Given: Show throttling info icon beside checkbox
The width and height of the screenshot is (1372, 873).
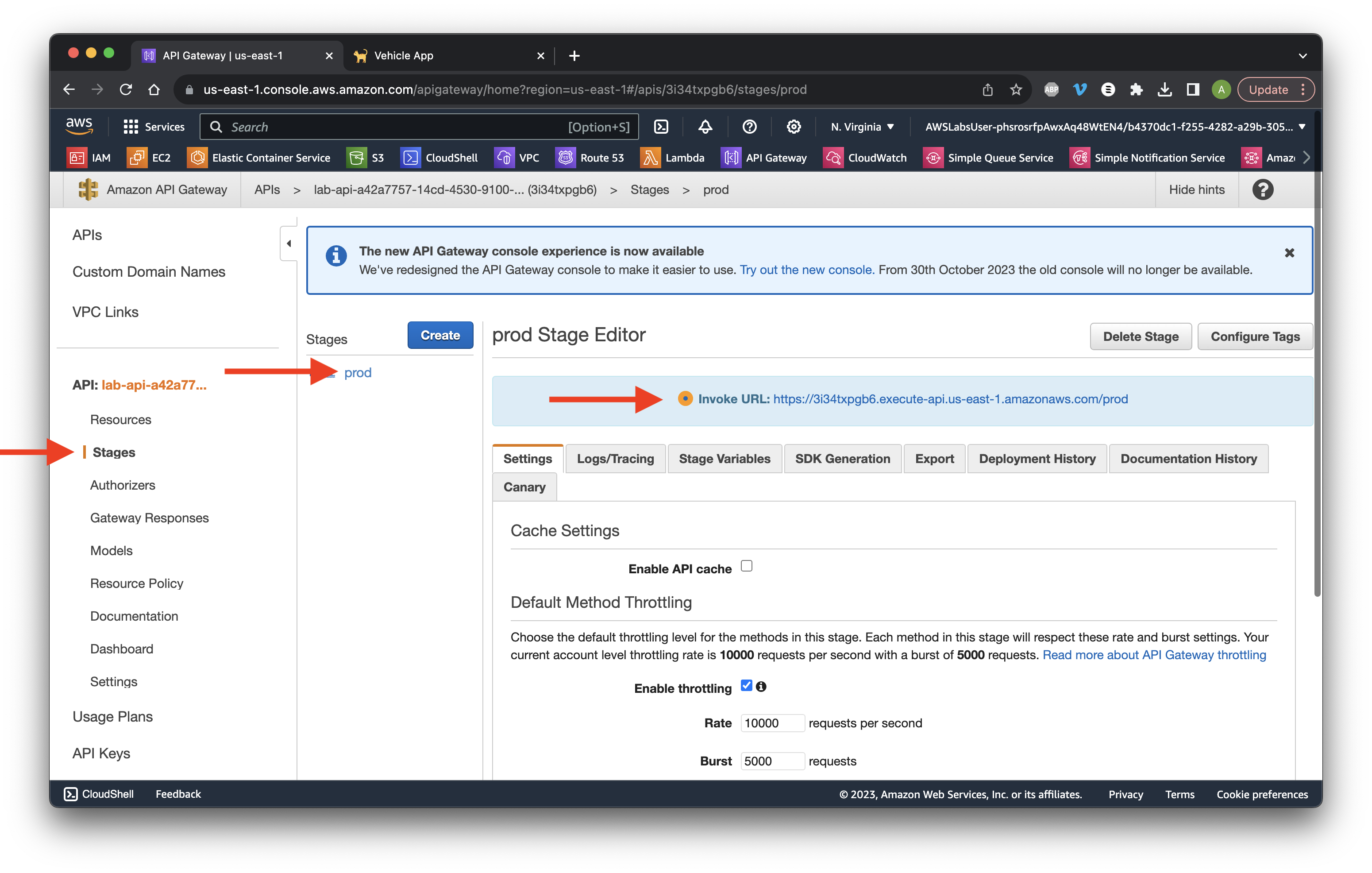Looking at the screenshot, I should pyautogui.click(x=761, y=687).
